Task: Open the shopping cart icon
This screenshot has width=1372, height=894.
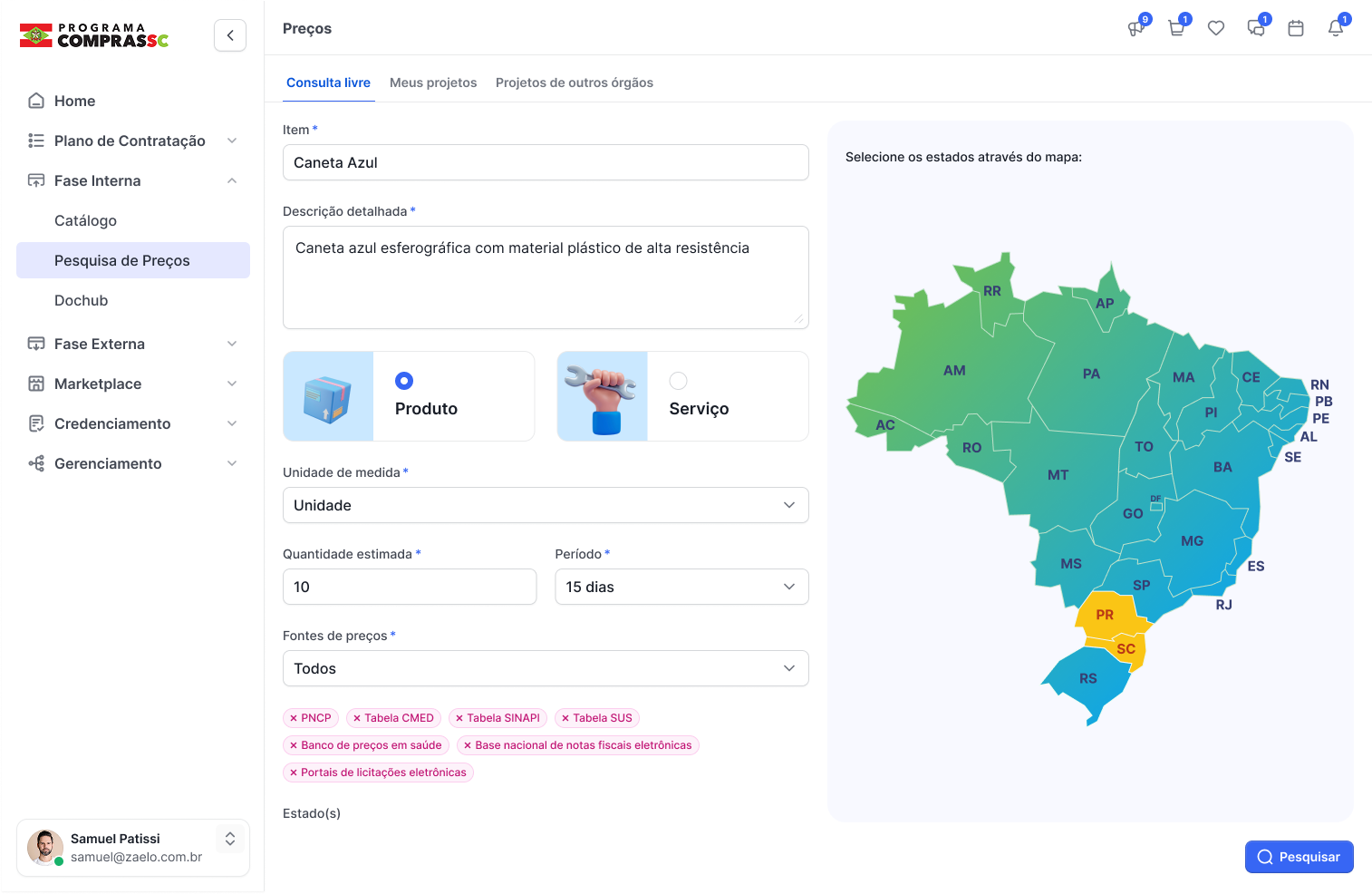Action: click(x=1176, y=29)
